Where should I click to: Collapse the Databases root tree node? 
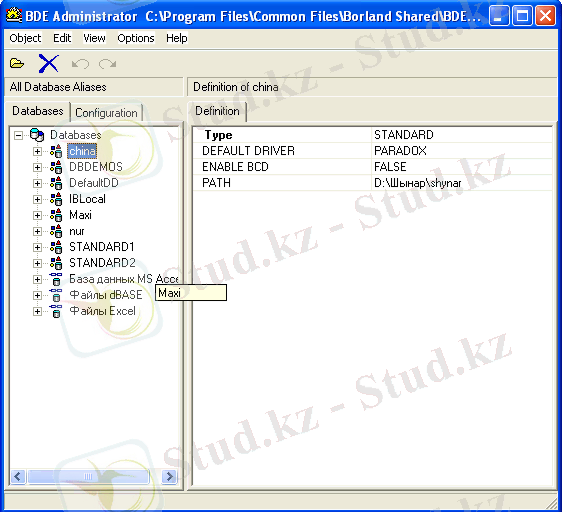pyautogui.click(x=18, y=135)
